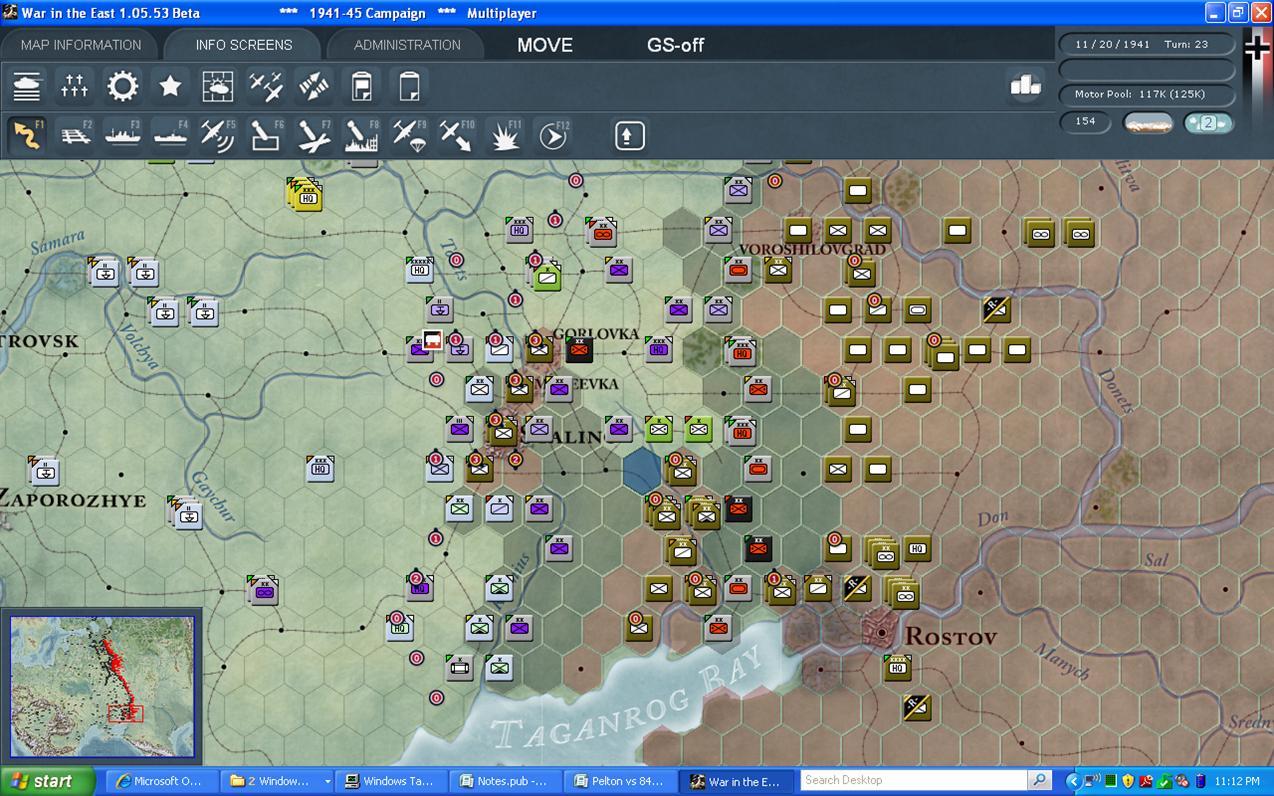Click the ground condition snow indicator

1148,123
